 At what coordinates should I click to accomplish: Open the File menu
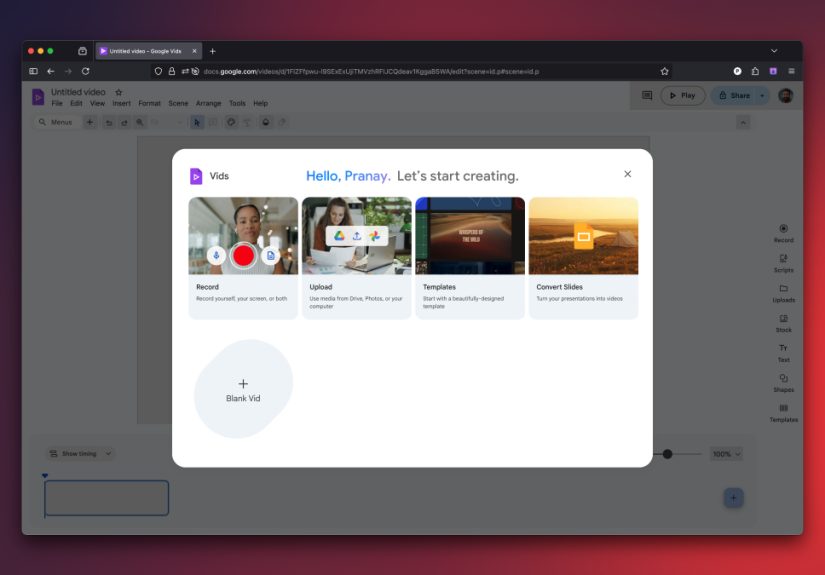(x=57, y=103)
